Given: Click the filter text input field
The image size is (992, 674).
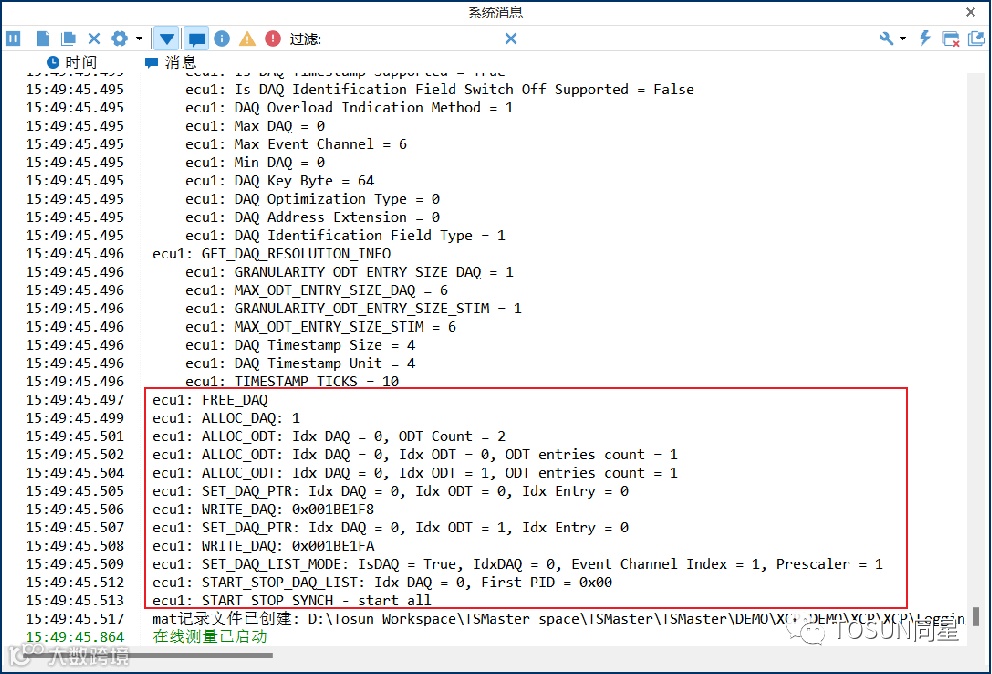Looking at the screenshot, I should (411, 39).
